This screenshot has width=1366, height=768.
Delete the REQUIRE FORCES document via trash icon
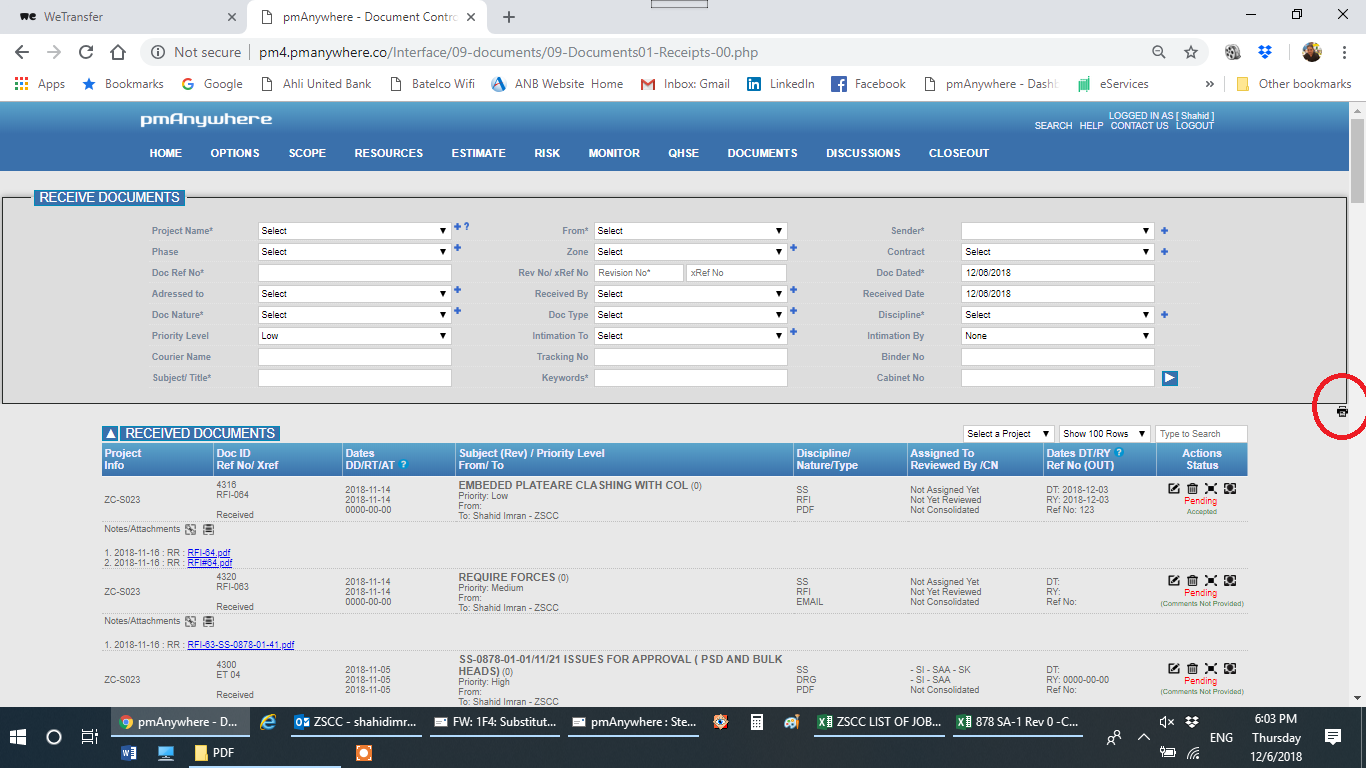tap(1192, 580)
